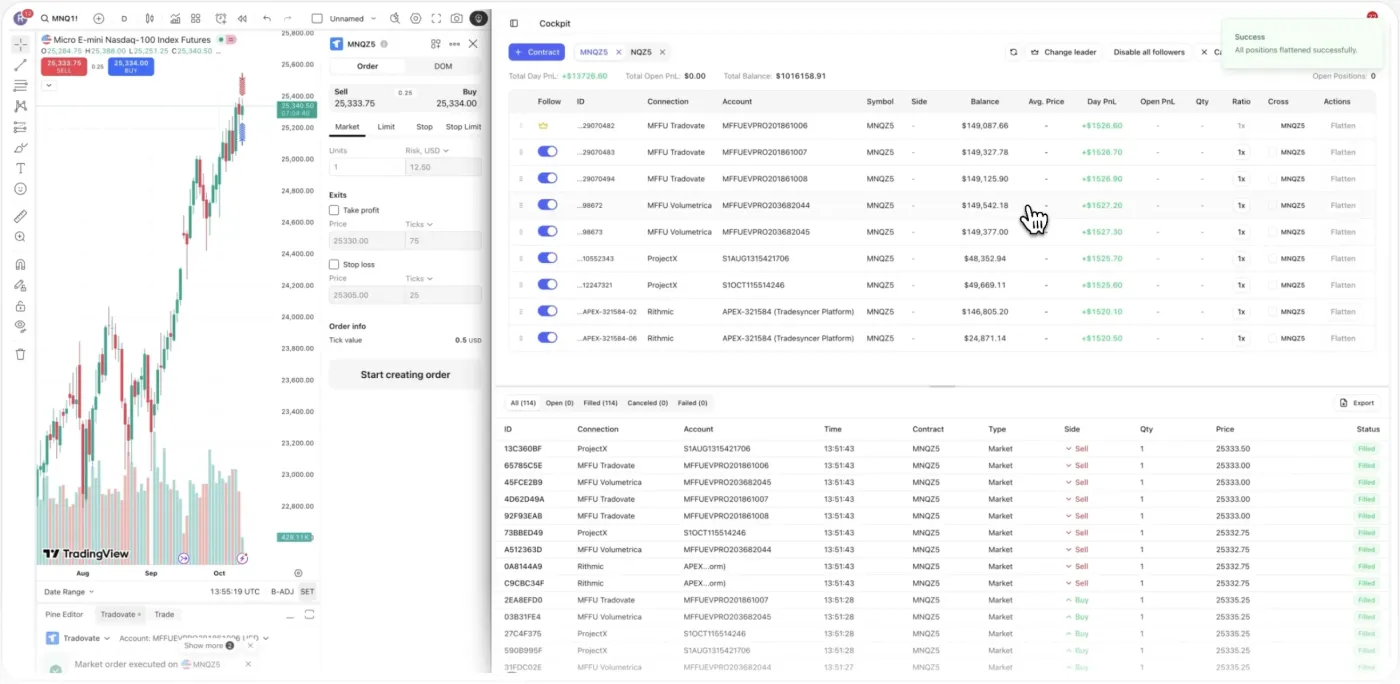Image resolution: width=1400 pixels, height=684 pixels.
Task: Lock all drawings with the padlock icon
Action: coord(20,306)
